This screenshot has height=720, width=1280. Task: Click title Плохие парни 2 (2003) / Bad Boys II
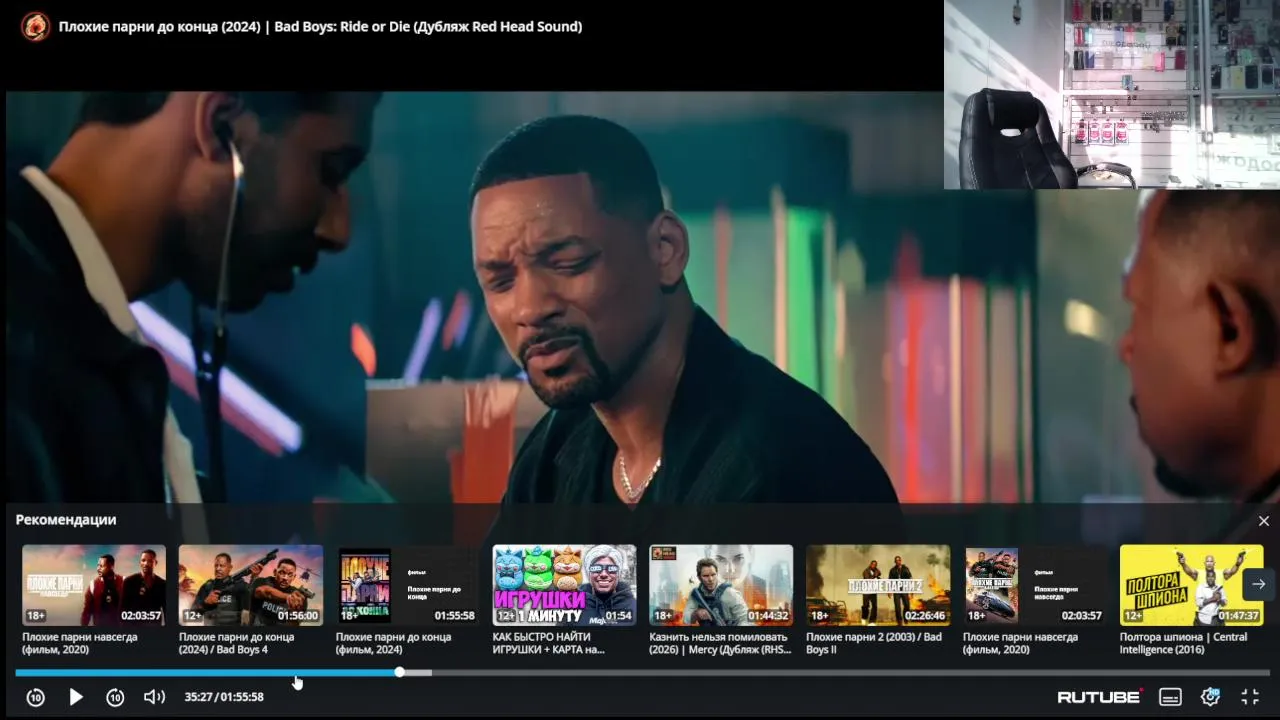click(x=874, y=643)
